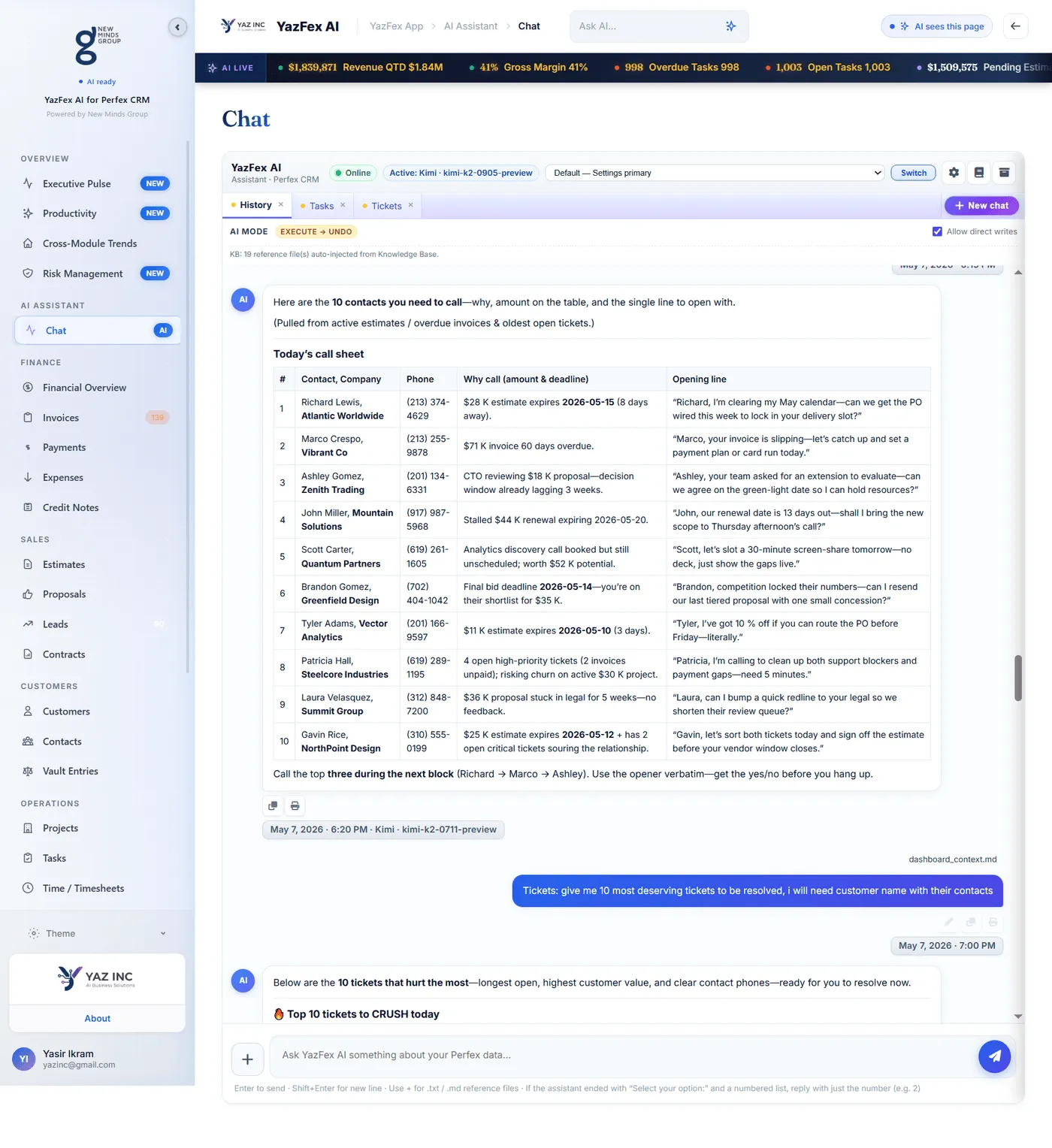Open the sidebar Contacts page
1052x1148 pixels.
pyautogui.click(x=98, y=742)
